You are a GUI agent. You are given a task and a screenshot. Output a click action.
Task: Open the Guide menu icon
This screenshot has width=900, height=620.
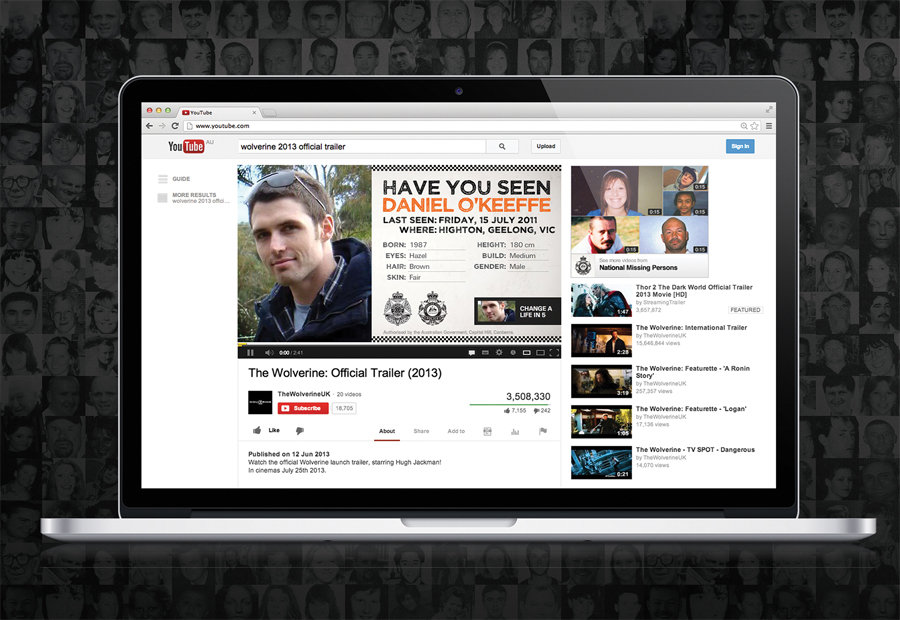click(163, 179)
